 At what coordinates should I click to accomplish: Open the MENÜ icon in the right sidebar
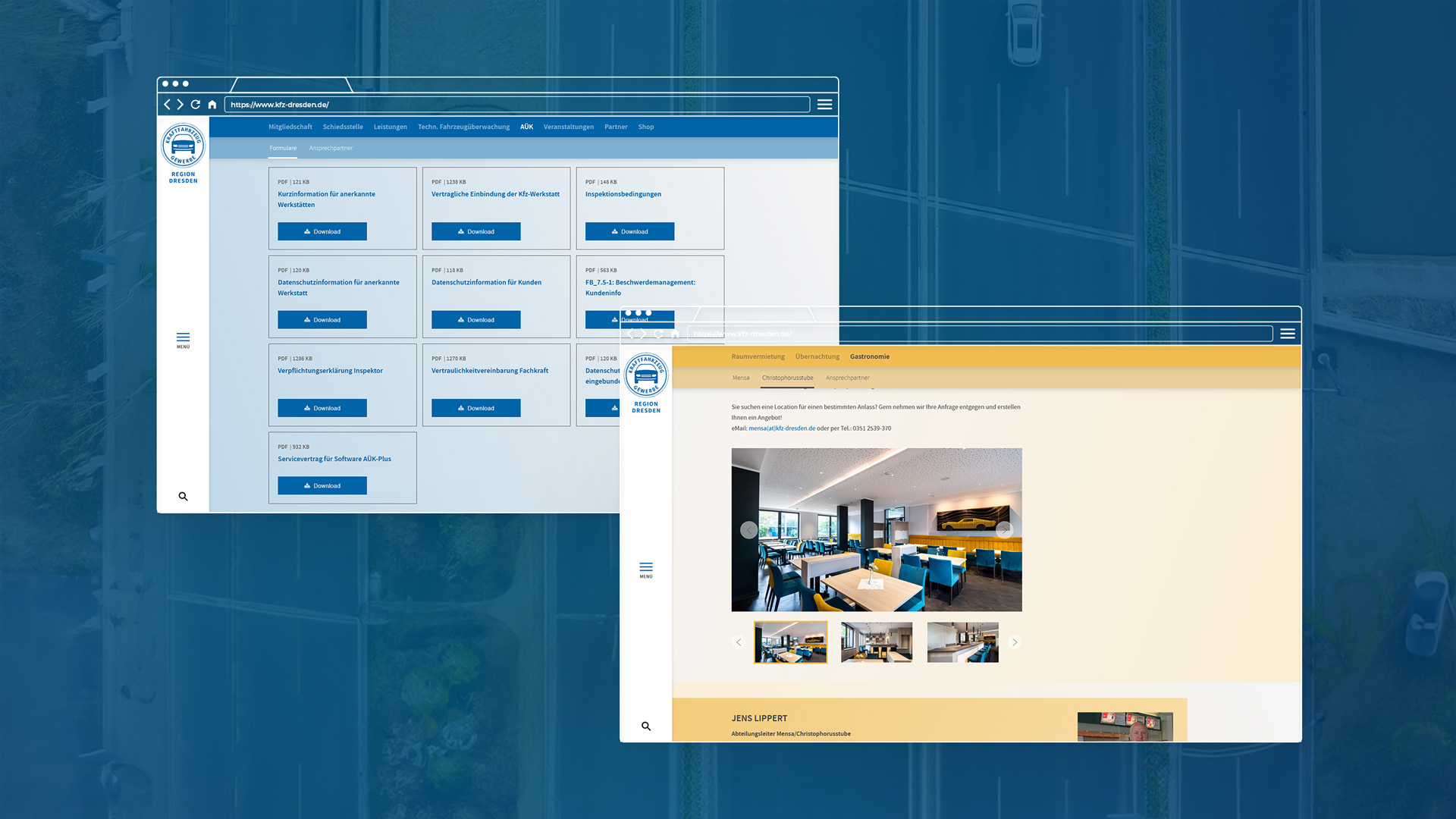646,570
